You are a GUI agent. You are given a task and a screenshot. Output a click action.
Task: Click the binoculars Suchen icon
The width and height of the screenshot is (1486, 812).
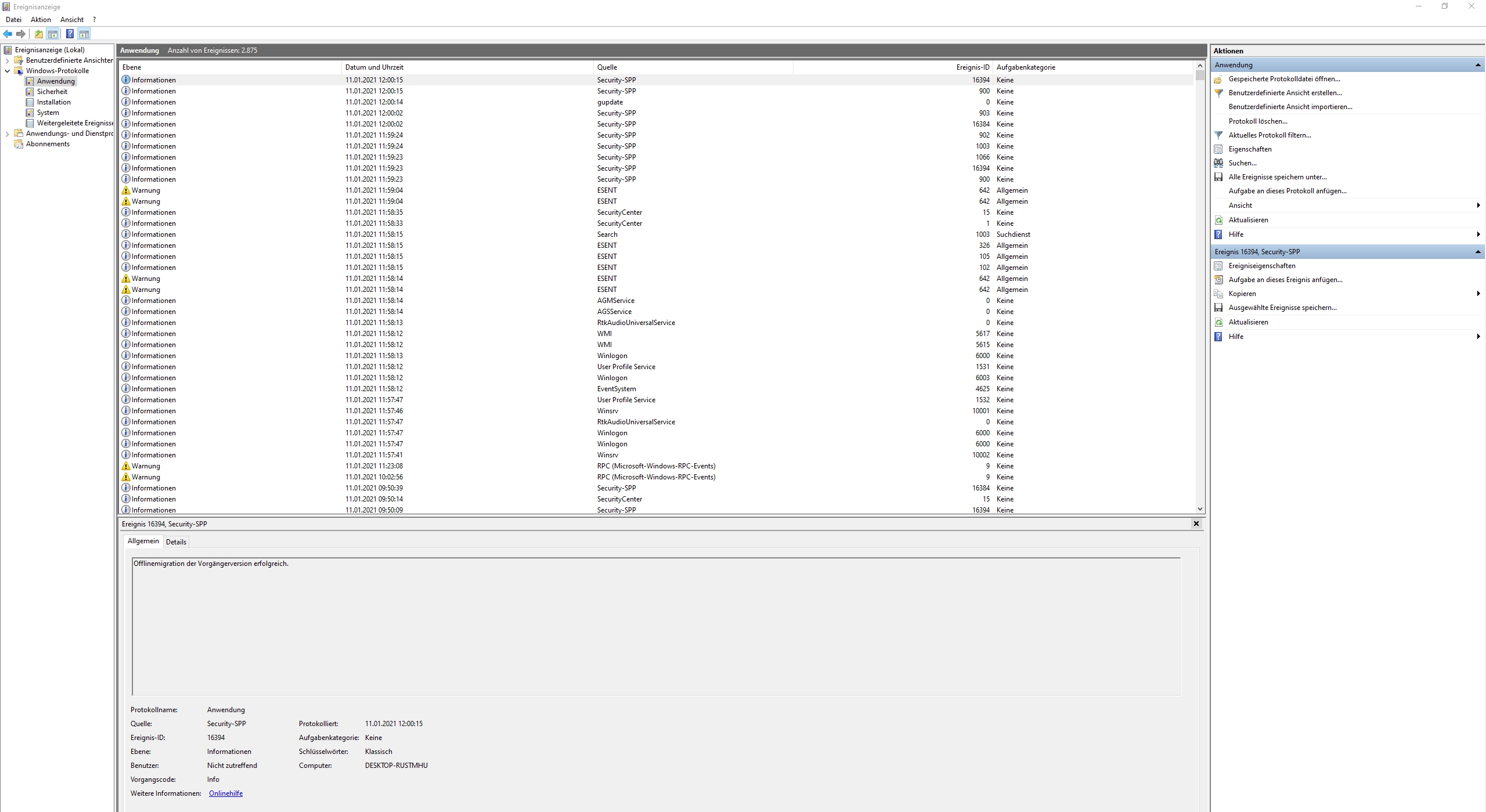click(1218, 163)
